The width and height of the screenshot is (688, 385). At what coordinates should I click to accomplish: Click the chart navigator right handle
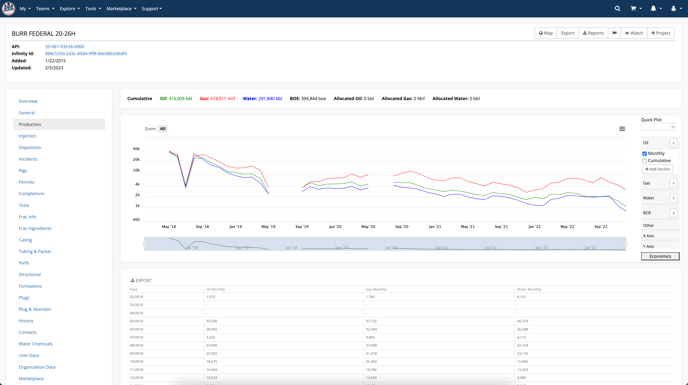pos(626,244)
